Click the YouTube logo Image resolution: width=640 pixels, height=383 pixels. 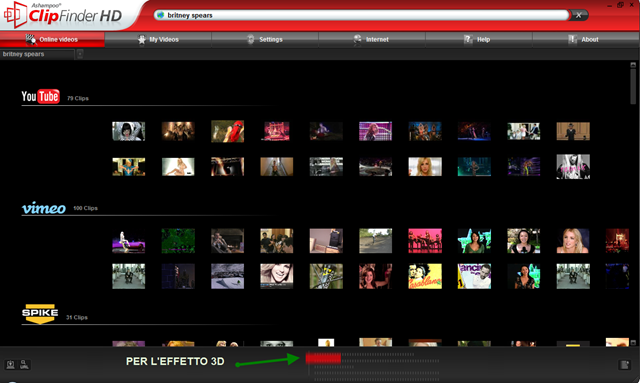(40, 96)
